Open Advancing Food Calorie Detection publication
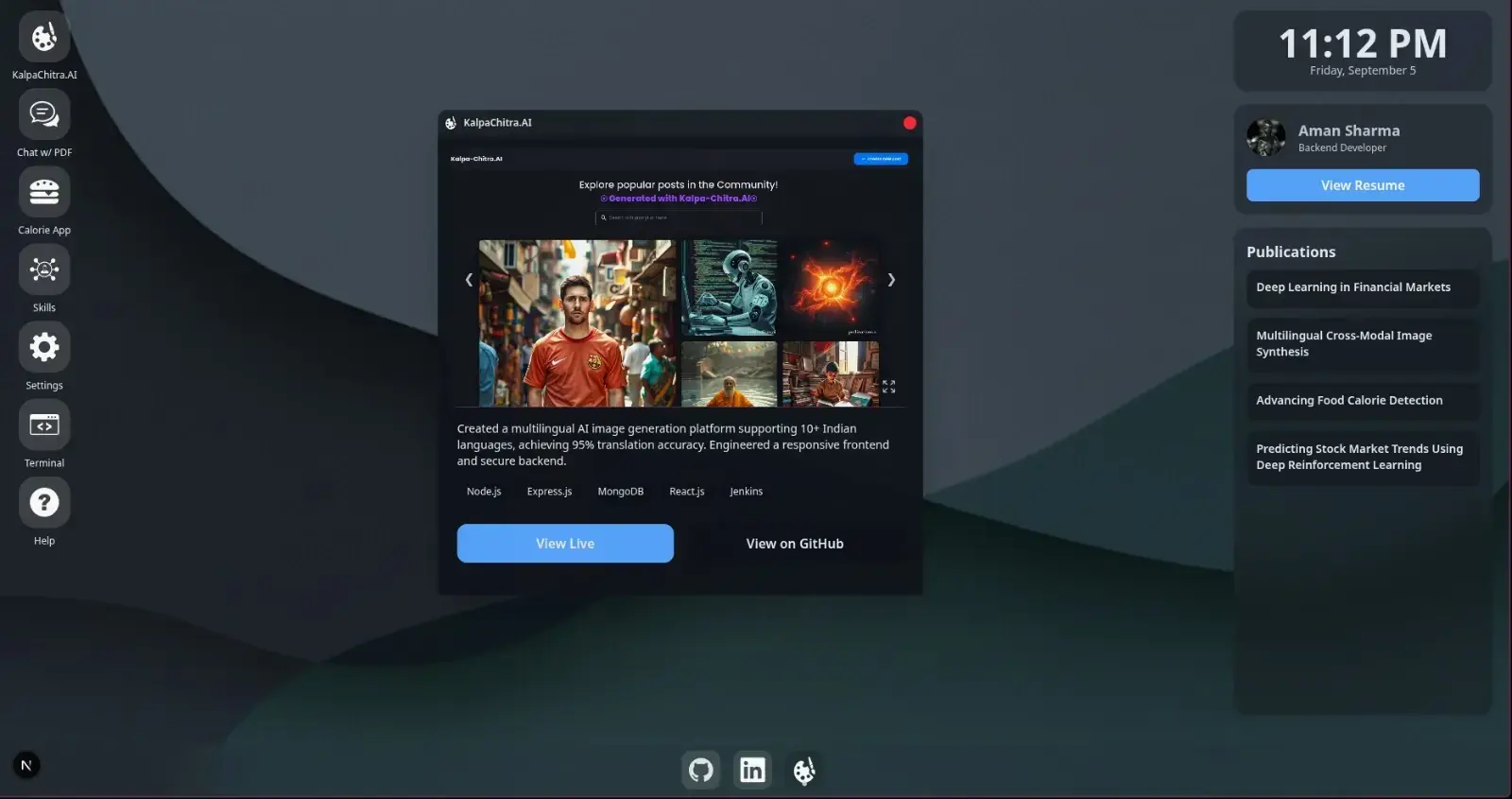This screenshot has height=799, width=1512. click(1363, 401)
